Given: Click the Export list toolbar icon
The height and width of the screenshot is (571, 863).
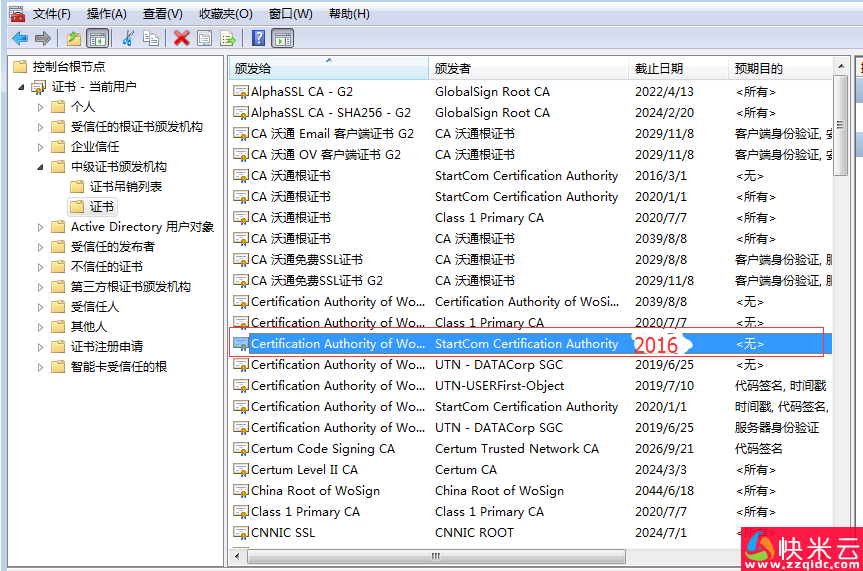Looking at the screenshot, I should point(227,39).
